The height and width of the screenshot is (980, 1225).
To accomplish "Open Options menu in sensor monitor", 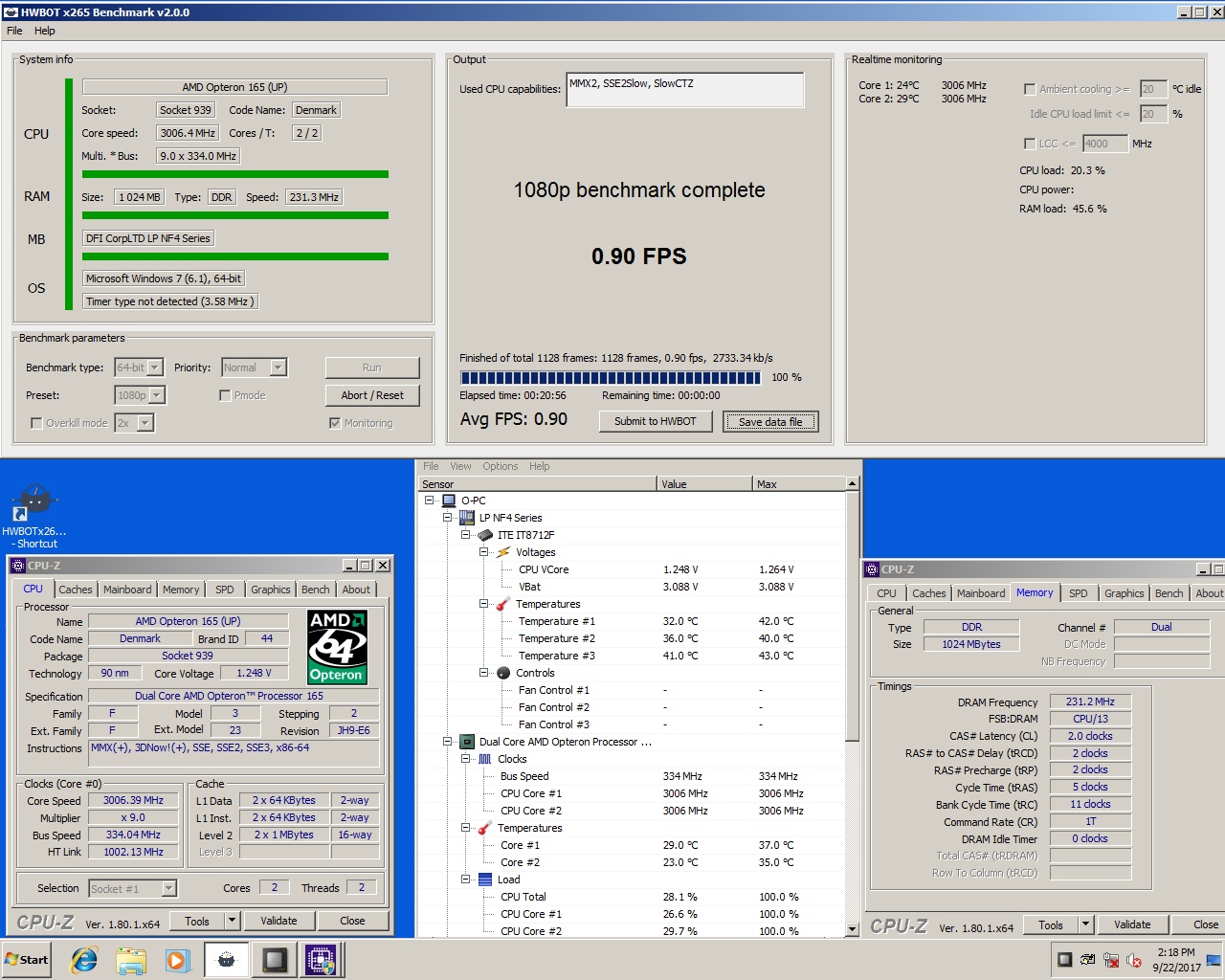I will [501, 466].
